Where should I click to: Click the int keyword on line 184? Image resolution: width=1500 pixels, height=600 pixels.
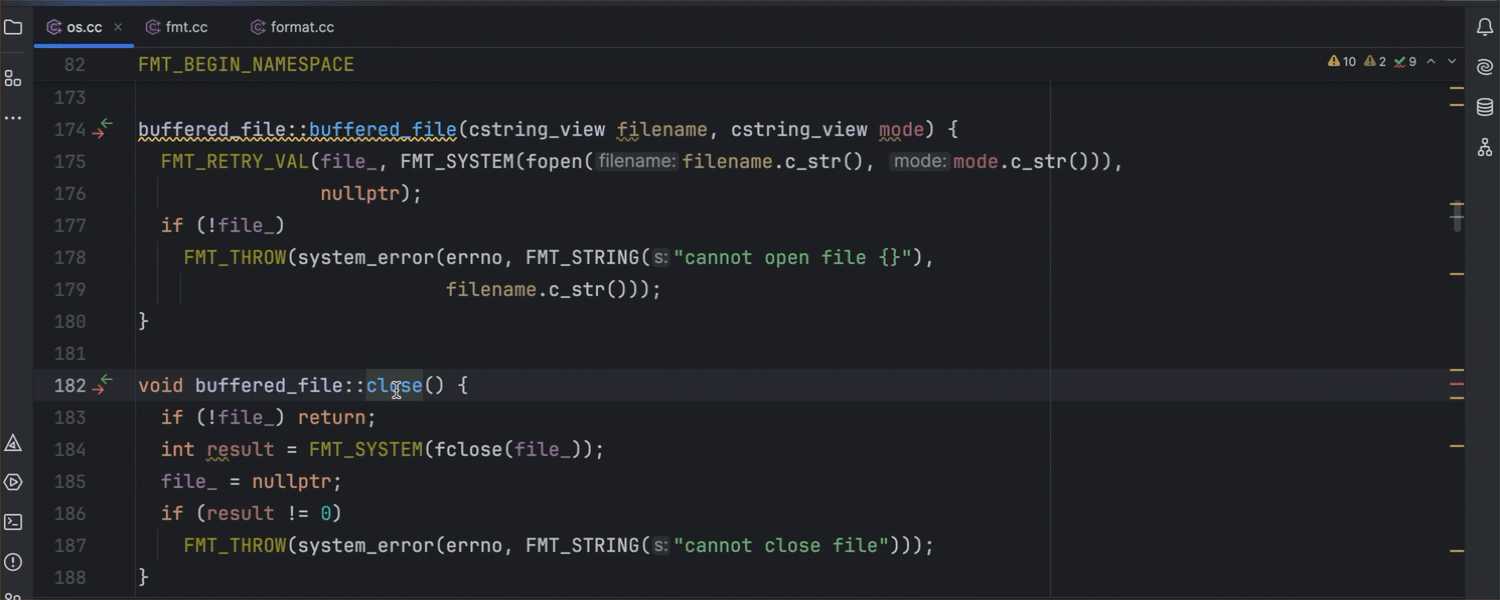click(178, 449)
